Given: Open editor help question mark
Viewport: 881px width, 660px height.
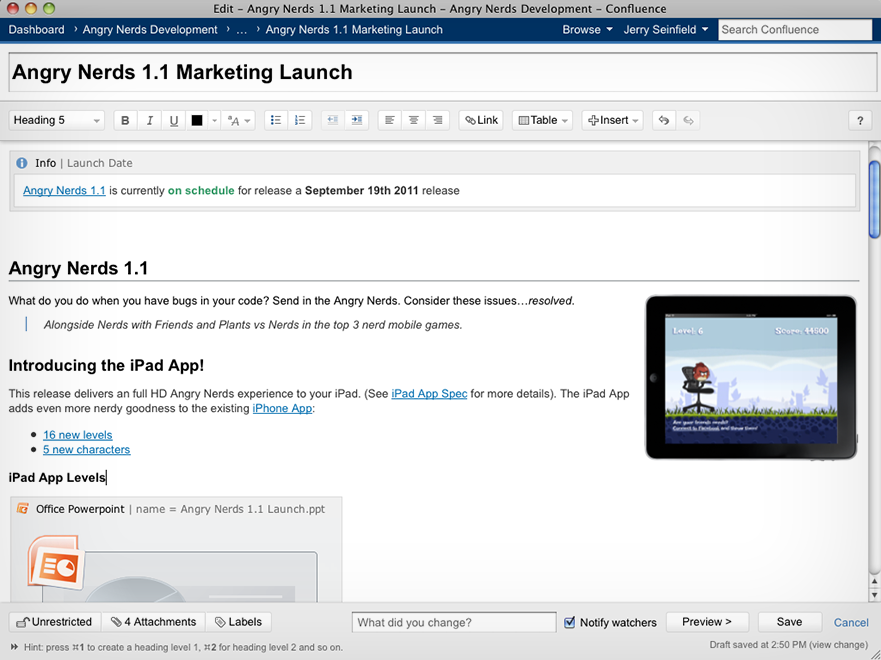Looking at the screenshot, I should coord(860,120).
